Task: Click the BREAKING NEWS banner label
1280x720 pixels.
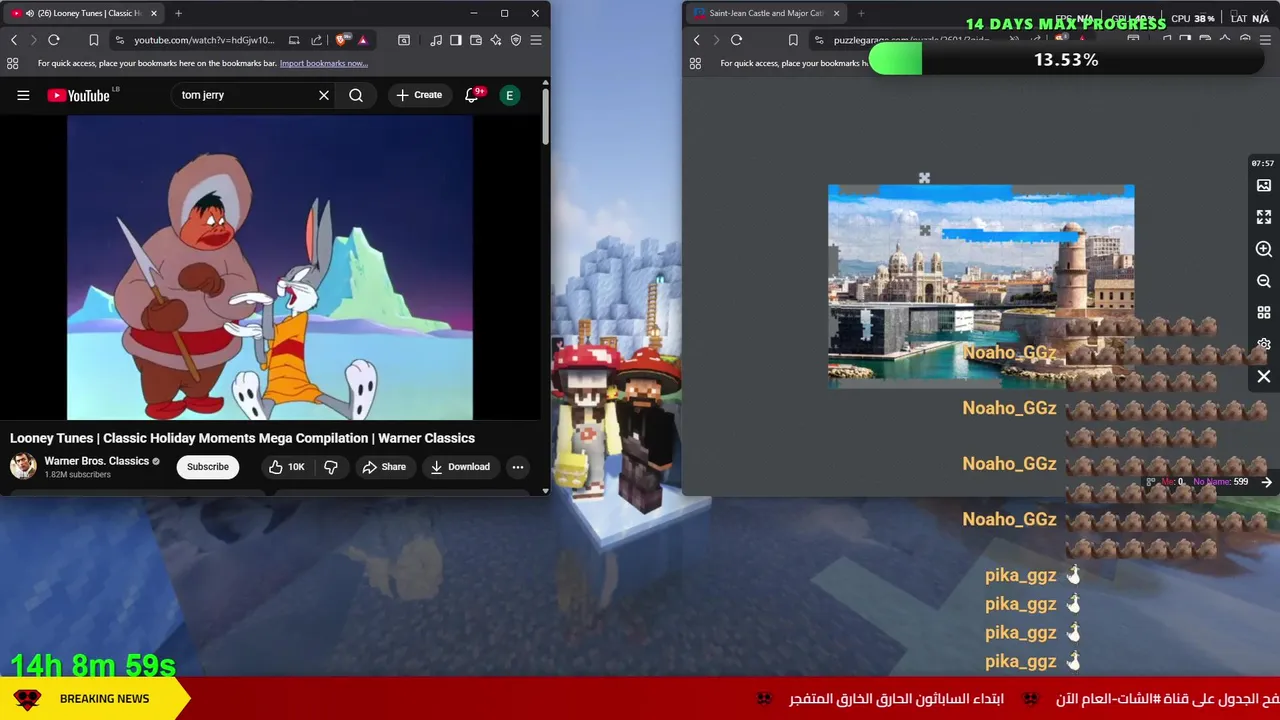Action: coord(104,699)
